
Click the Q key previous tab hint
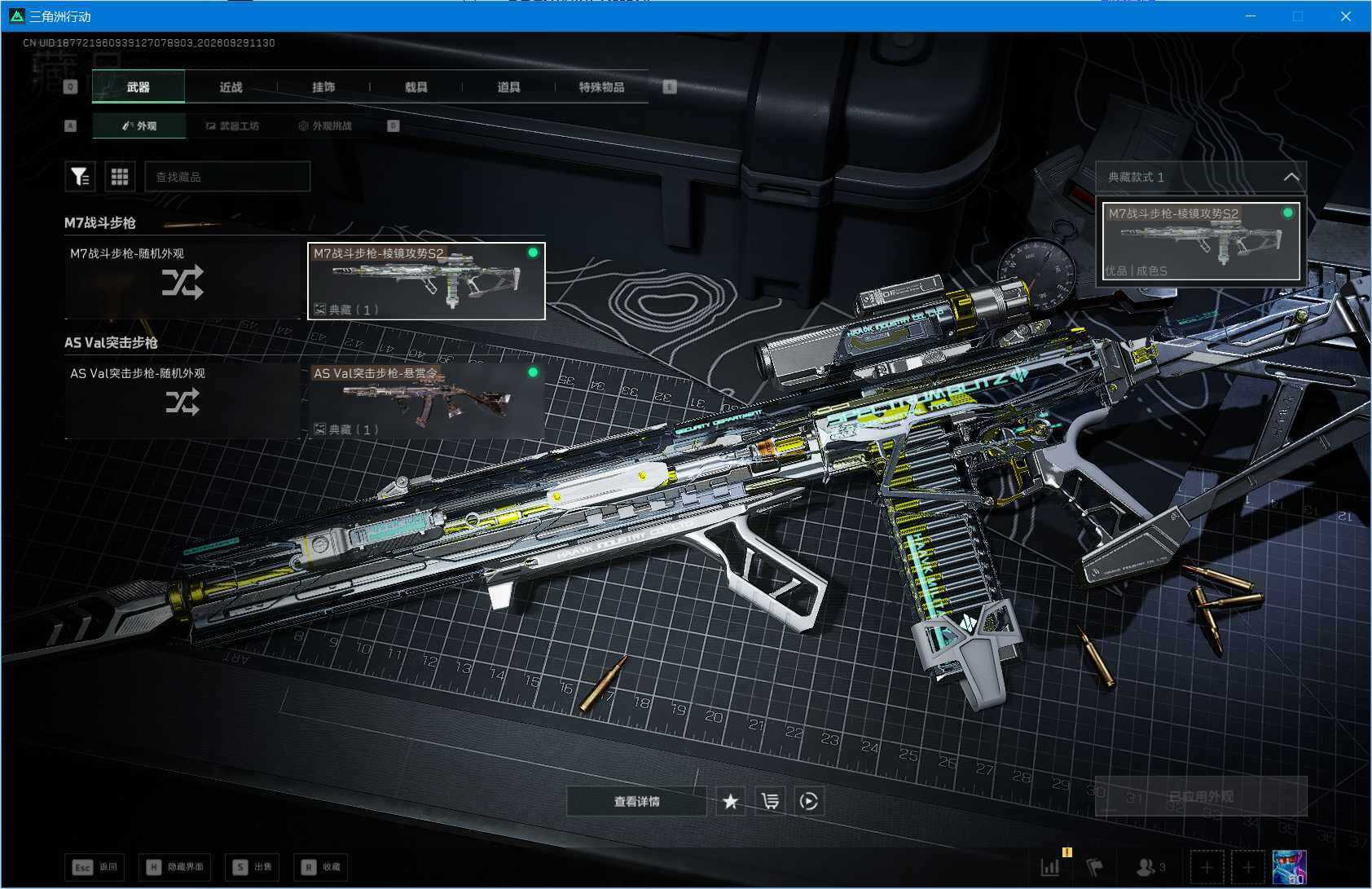point(71,87)
